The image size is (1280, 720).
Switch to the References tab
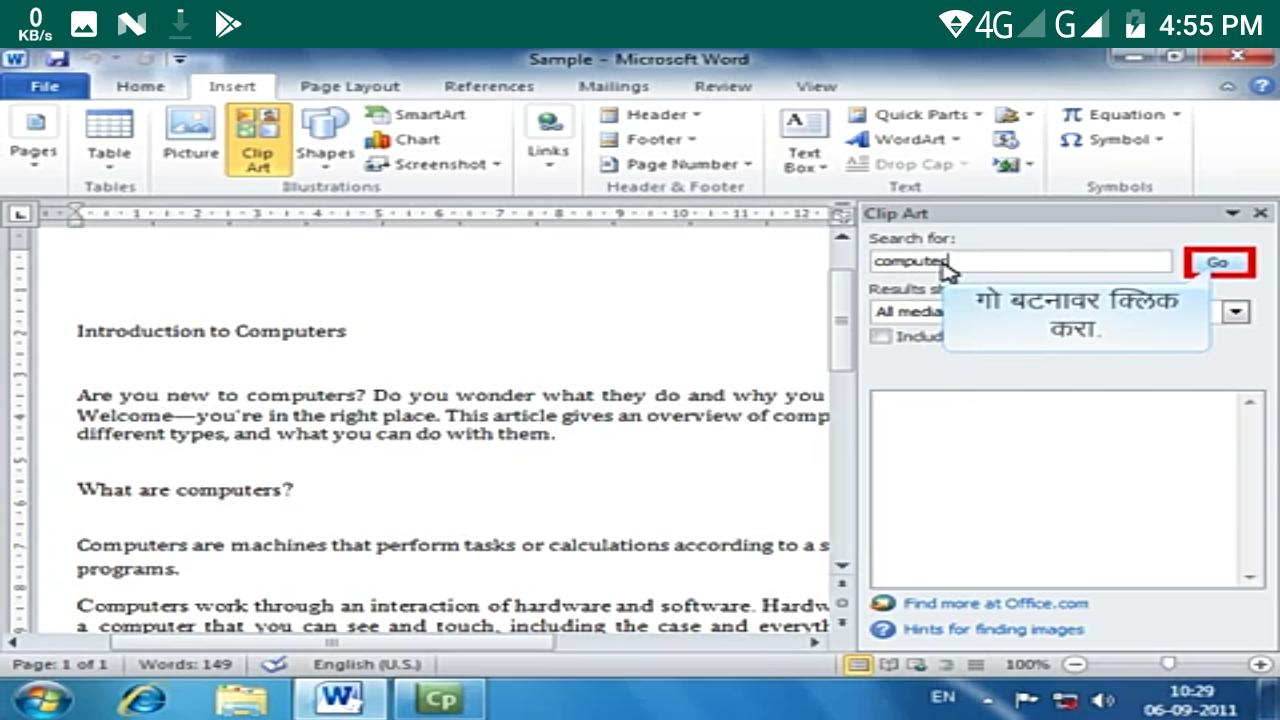tap(489, 87)
